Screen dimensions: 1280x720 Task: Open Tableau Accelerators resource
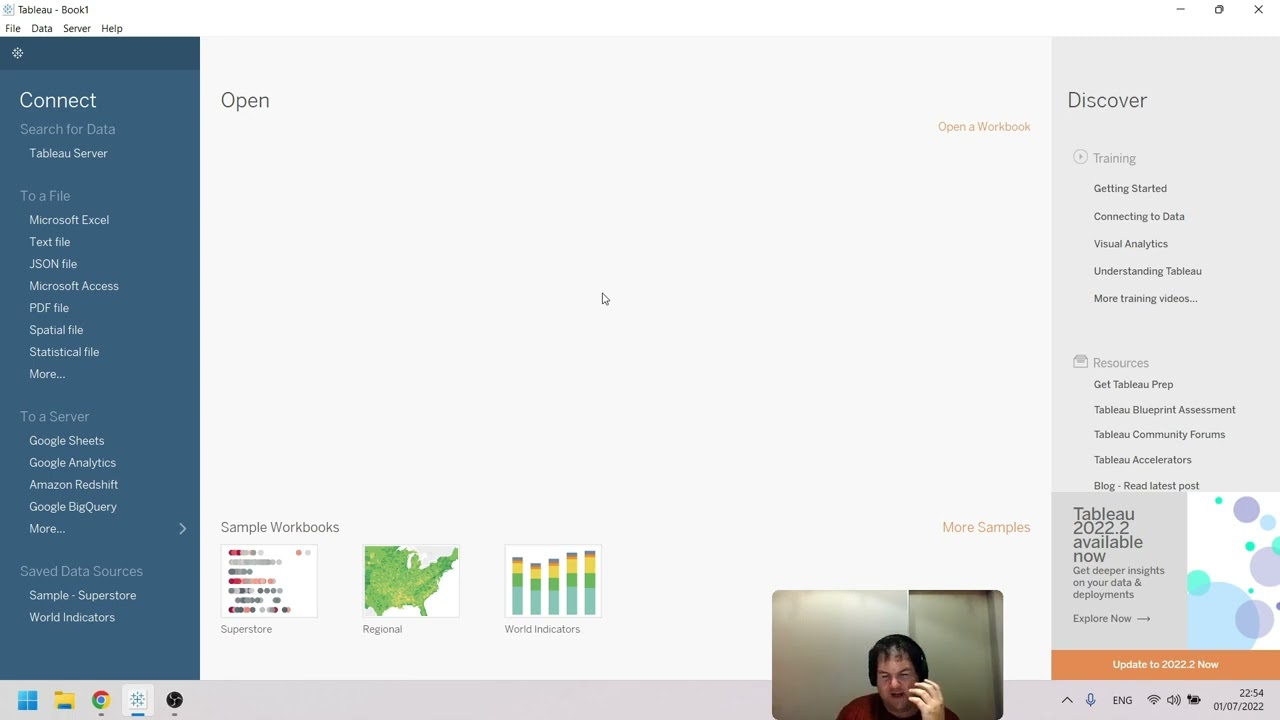tap(1143, 460)
